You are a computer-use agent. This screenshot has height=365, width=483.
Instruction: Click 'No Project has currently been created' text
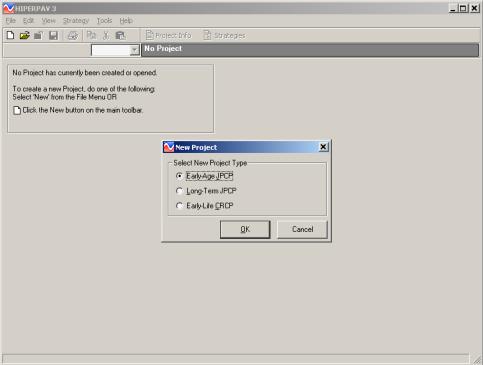click(85, 73)
